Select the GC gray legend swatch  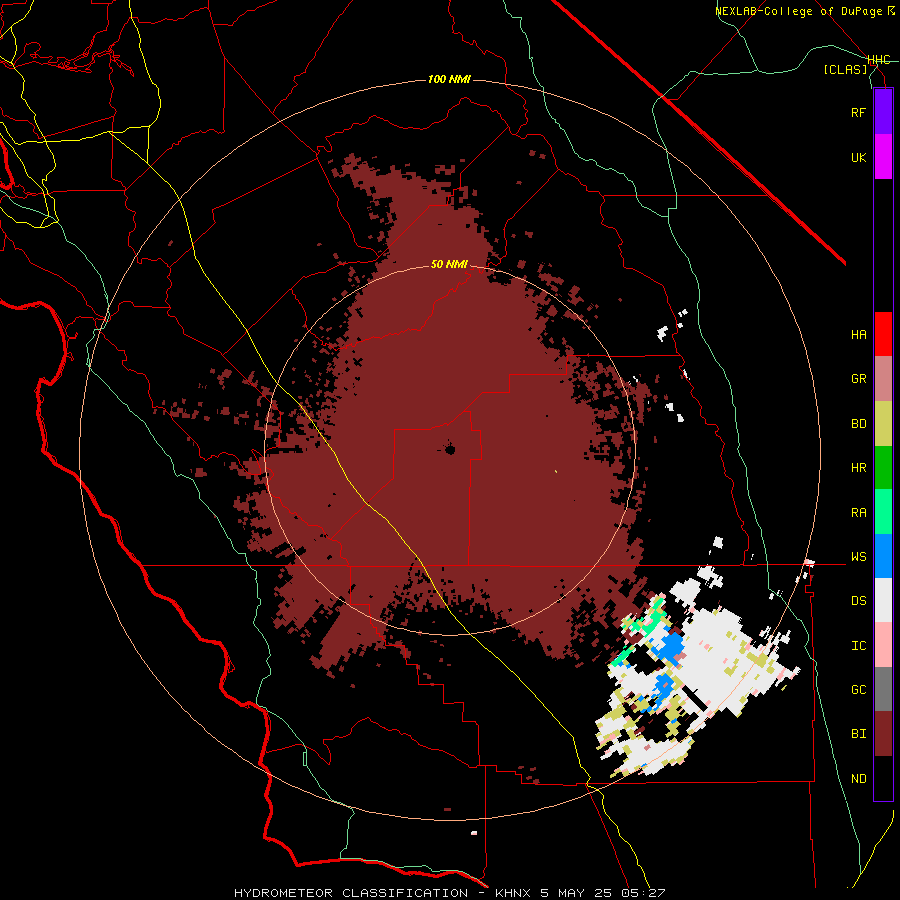pyautogui.click(x=883, y=689)
